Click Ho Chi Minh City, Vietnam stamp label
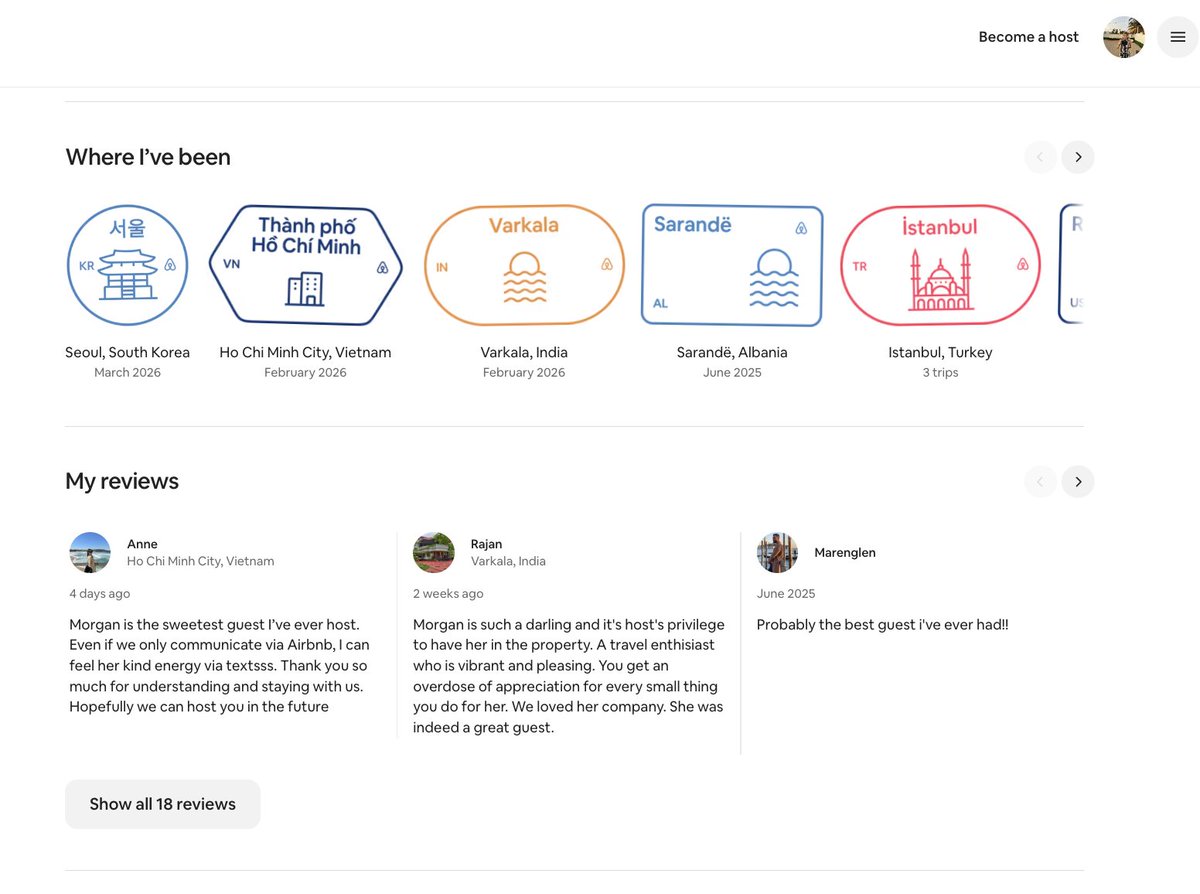 click(x=305, y=352)
